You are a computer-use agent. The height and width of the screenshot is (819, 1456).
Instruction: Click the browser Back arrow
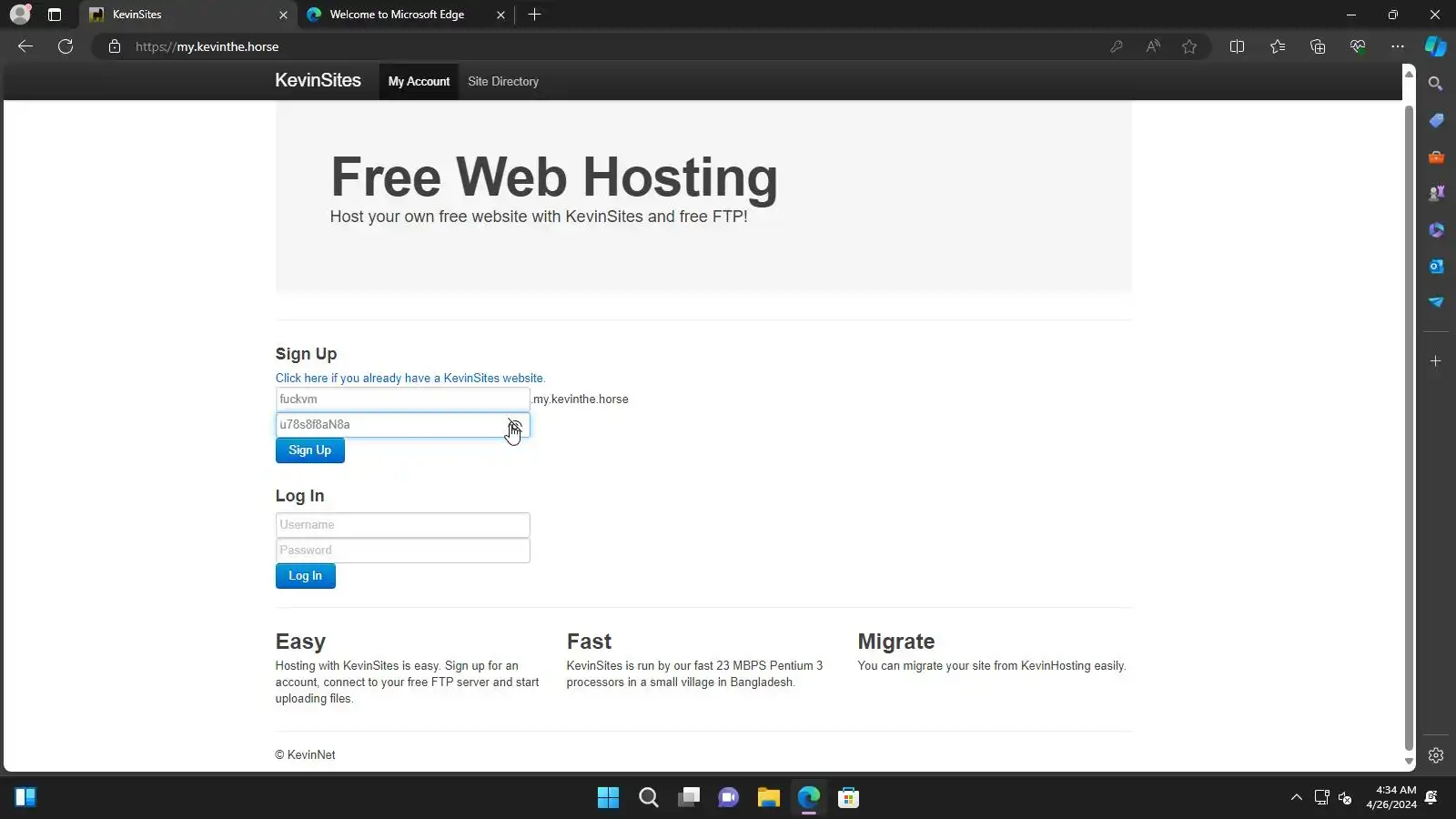tap(25, 46)
